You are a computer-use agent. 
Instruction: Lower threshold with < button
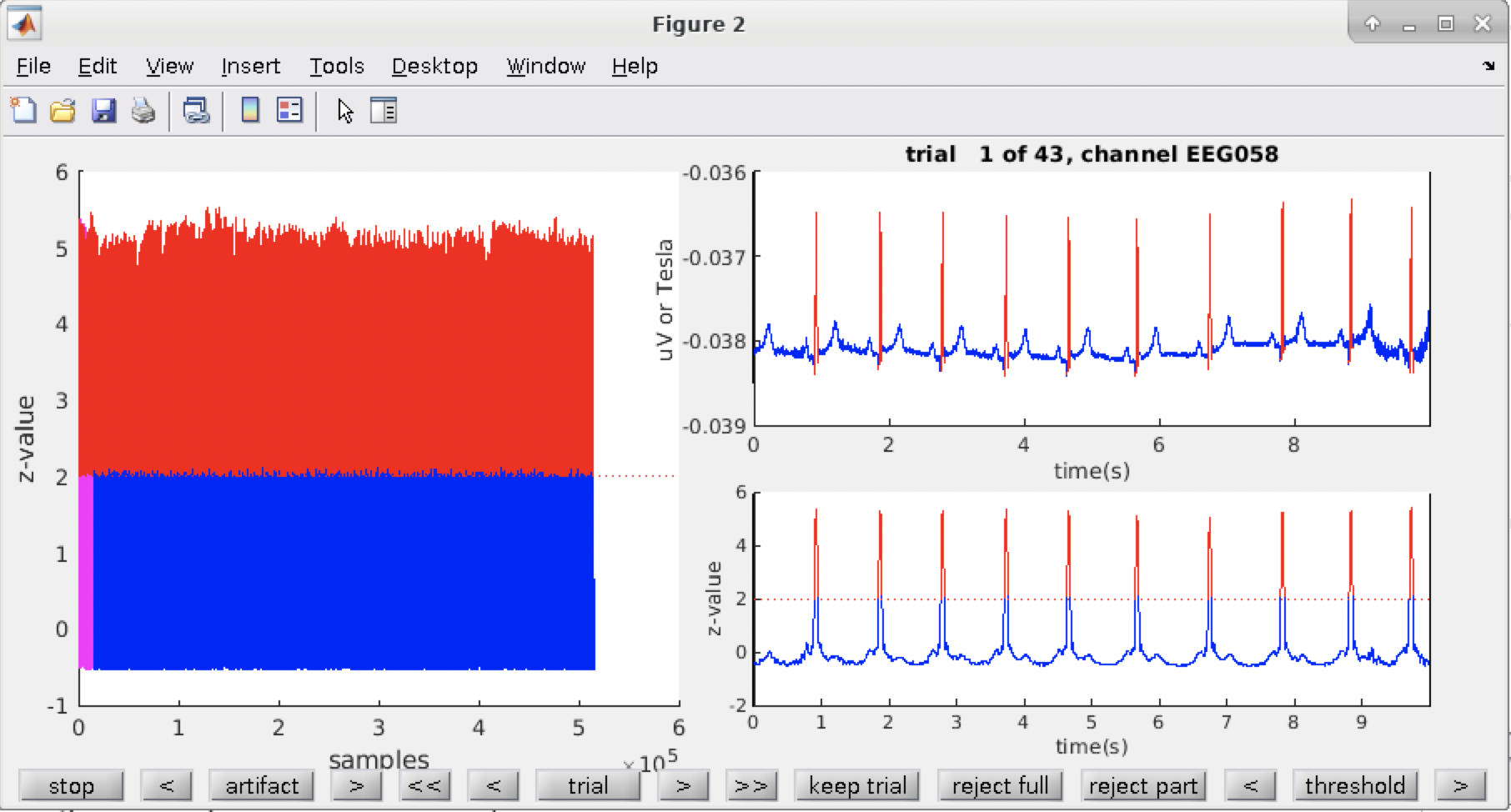point(1250,785)
